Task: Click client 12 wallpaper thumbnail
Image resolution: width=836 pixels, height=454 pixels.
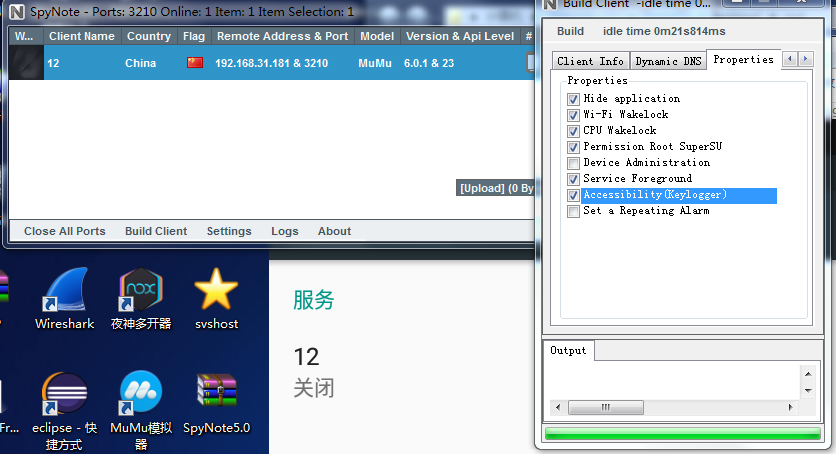Action: [x=26, y=63]
